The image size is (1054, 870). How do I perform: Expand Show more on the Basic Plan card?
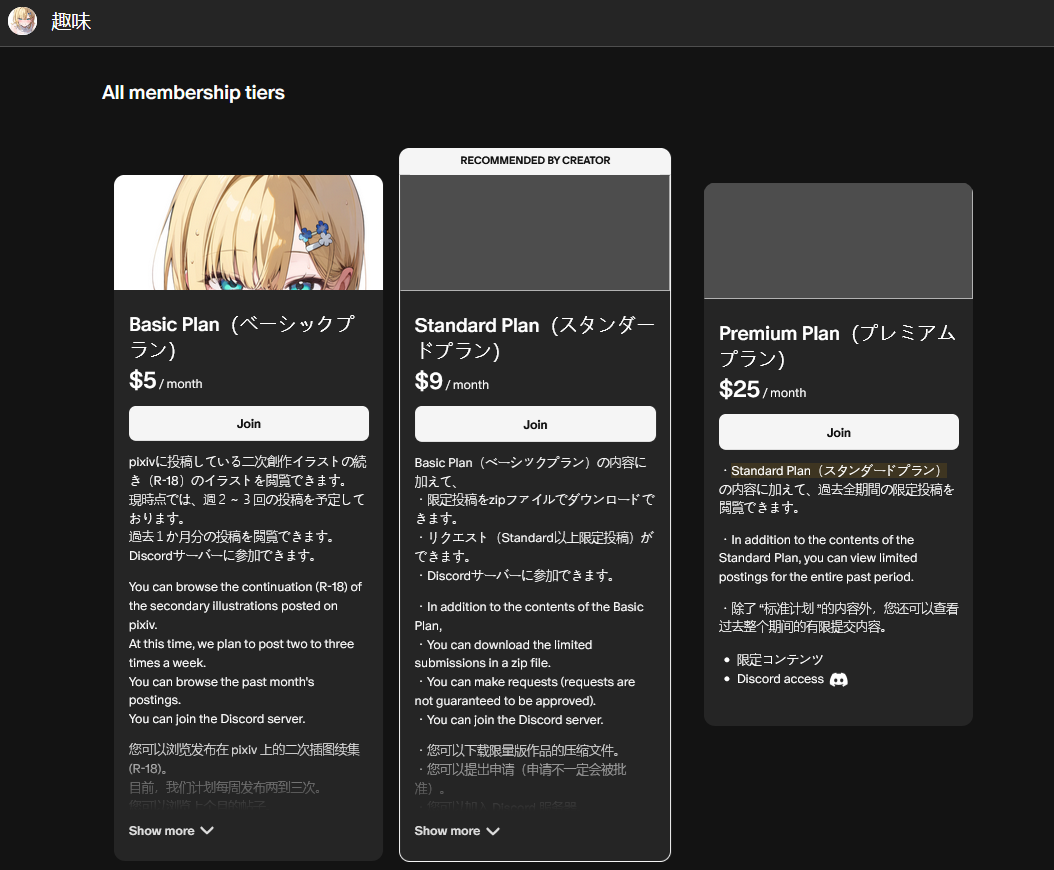click(171, 830)
